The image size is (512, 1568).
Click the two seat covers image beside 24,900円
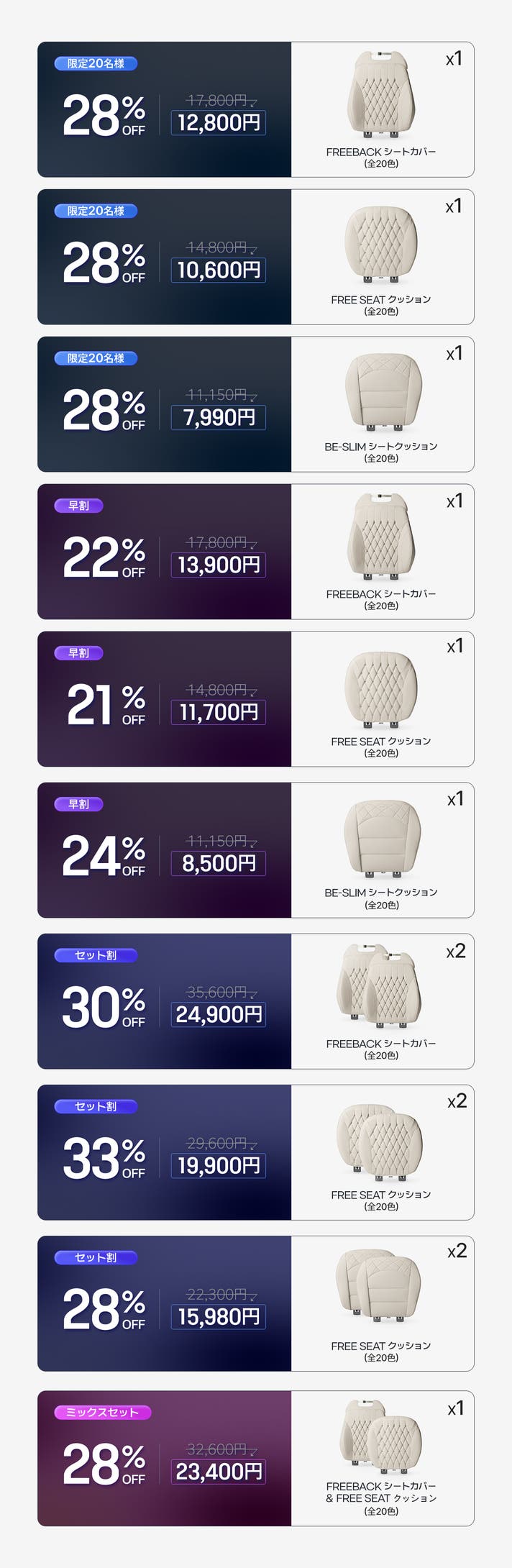(x=380, y=982)
